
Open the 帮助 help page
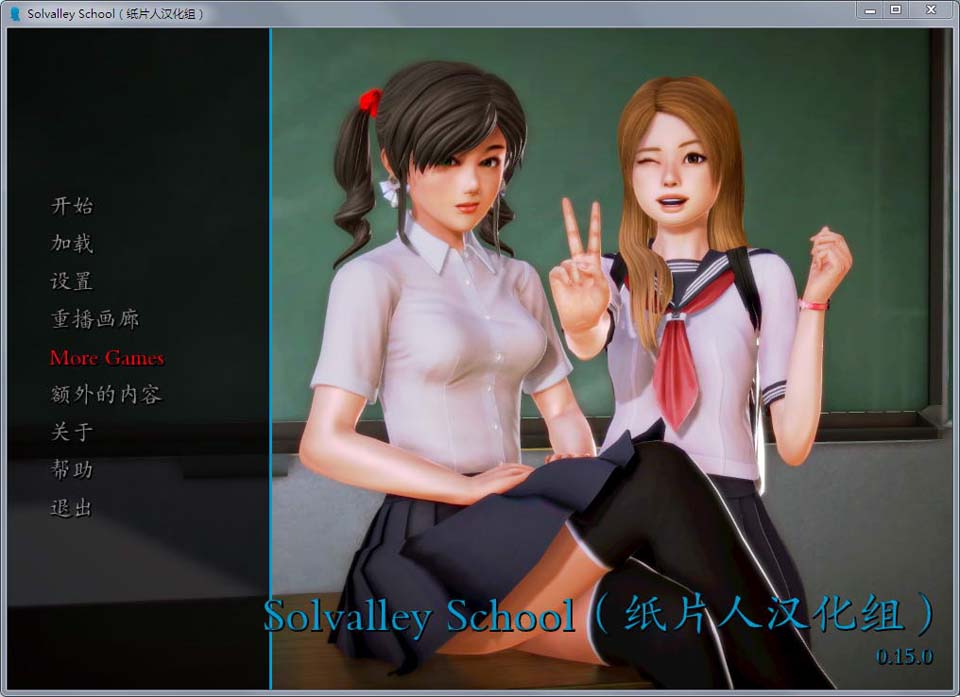[72, 469]
